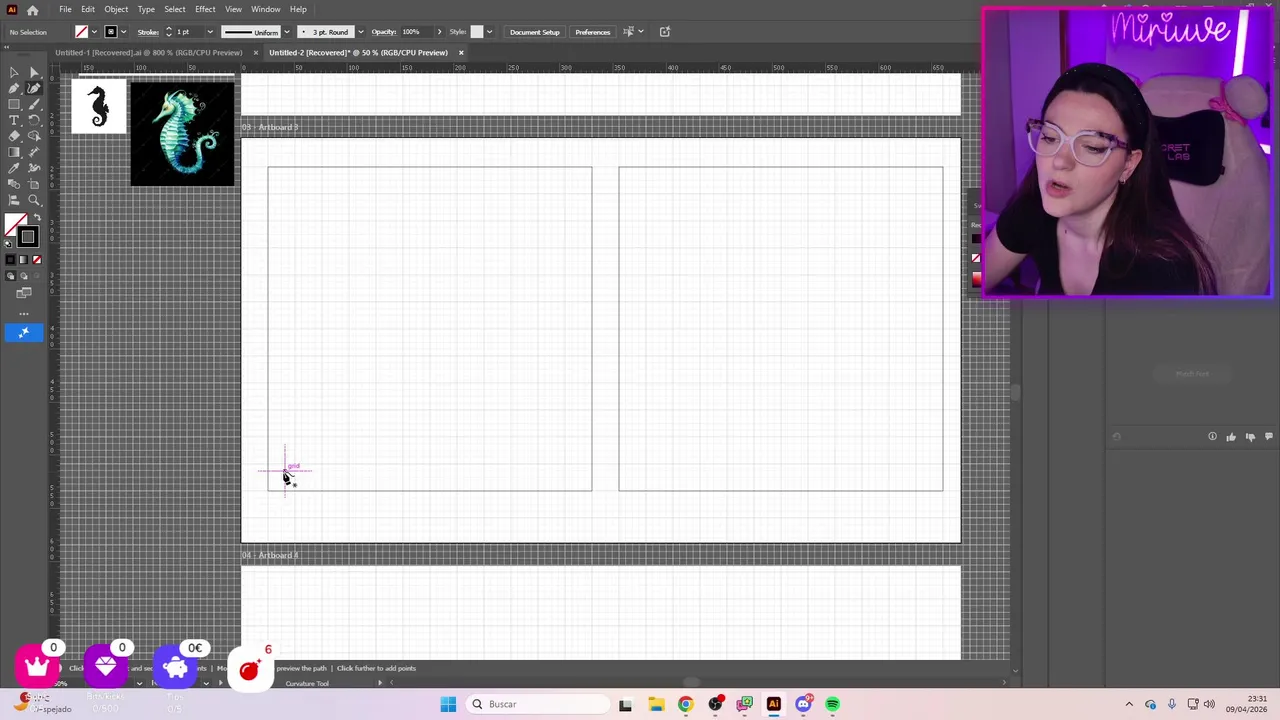Viewport: 1280px width, 720px height.
Task: Enable Draw Behind mode
Action: point(23,275)
